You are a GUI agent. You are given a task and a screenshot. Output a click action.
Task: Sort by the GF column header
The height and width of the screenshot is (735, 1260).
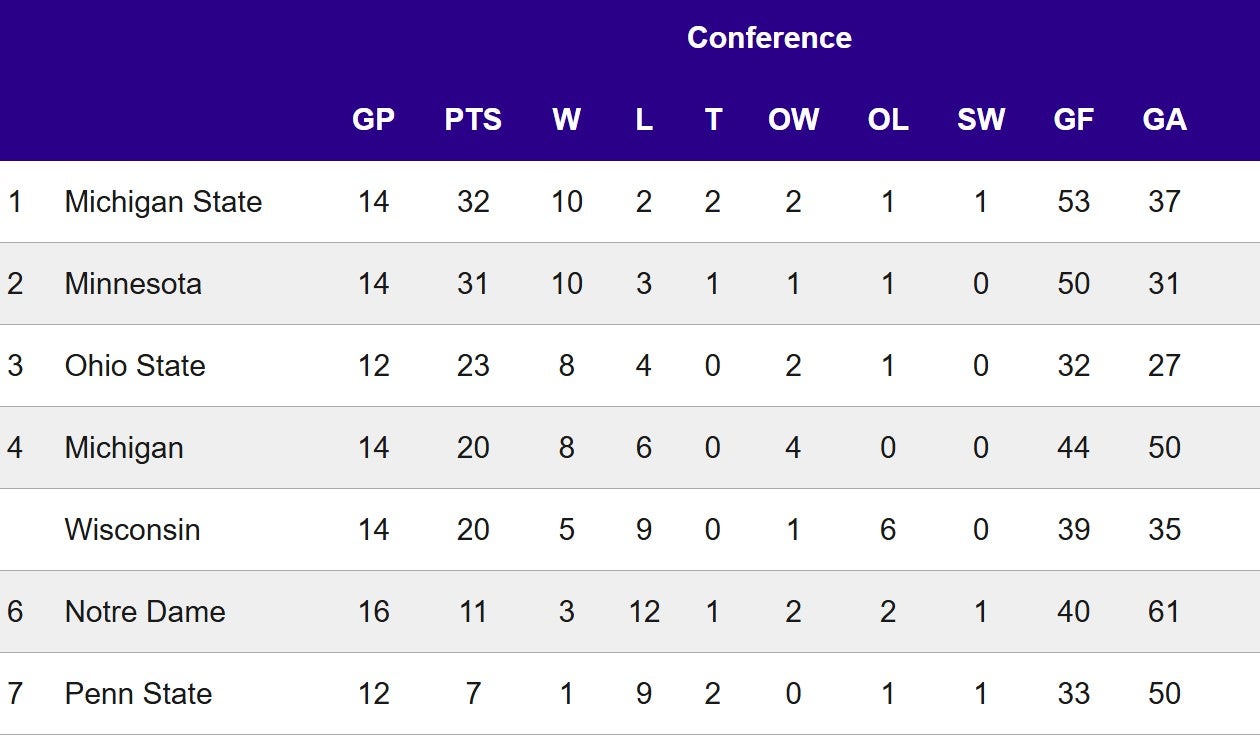1073,120
